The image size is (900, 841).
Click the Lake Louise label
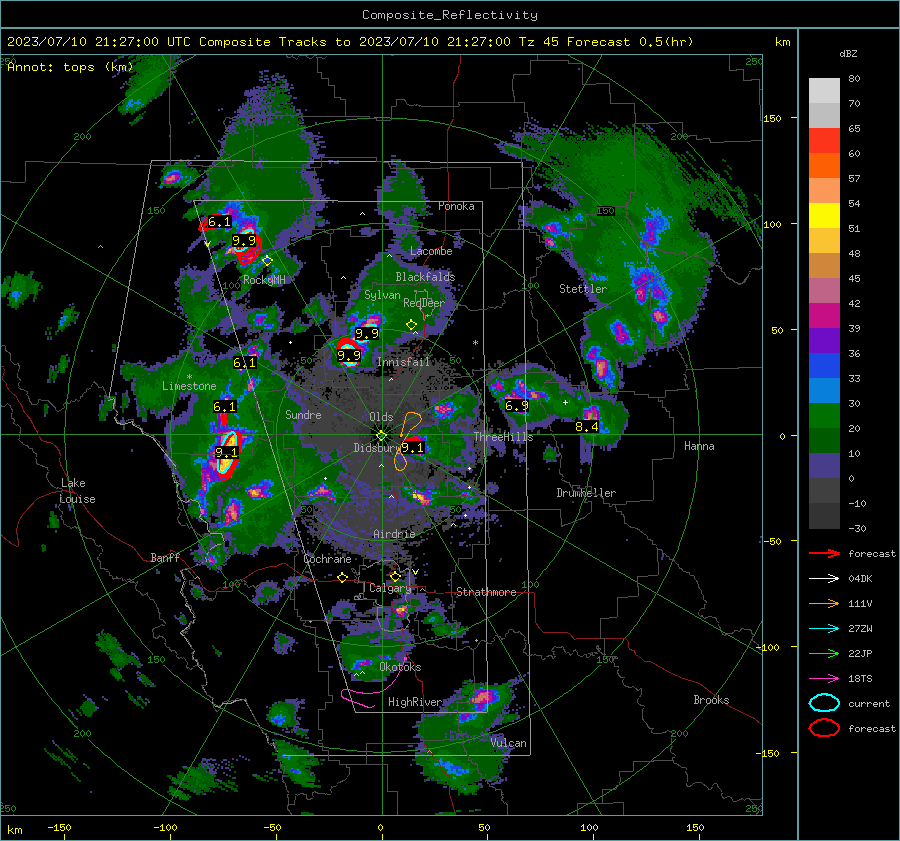tap(77, 491)
